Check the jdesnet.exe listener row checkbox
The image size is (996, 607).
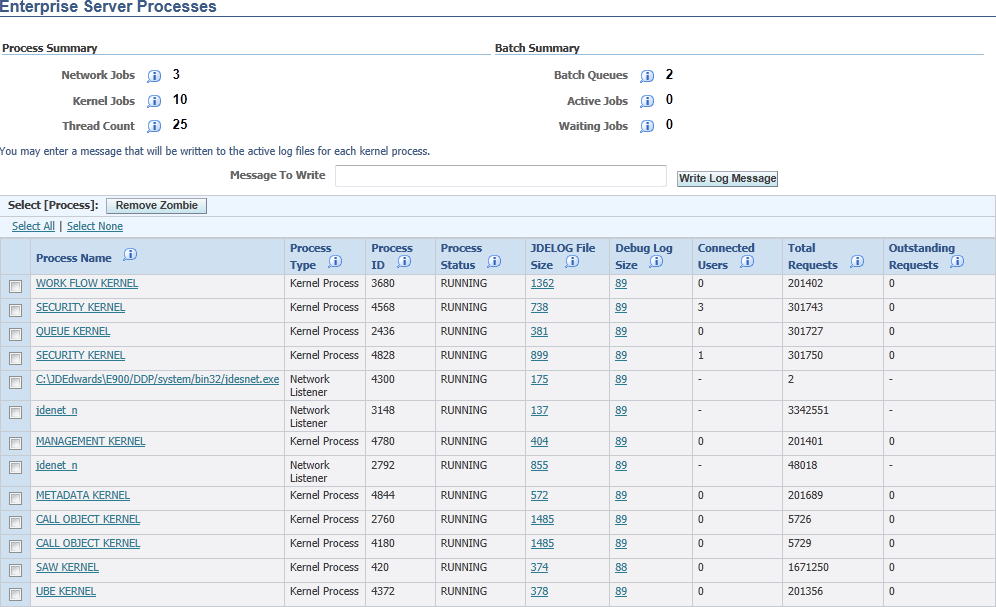(15, 383)
